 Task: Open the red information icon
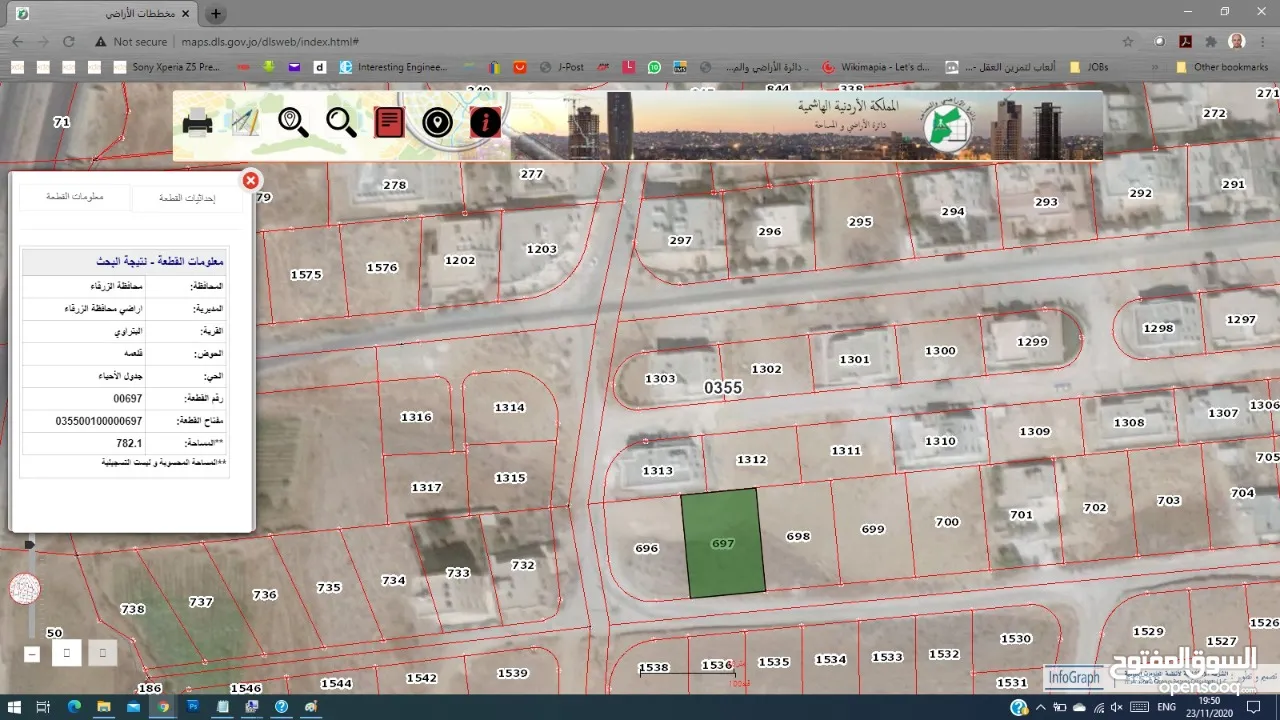tap(485, 122)
